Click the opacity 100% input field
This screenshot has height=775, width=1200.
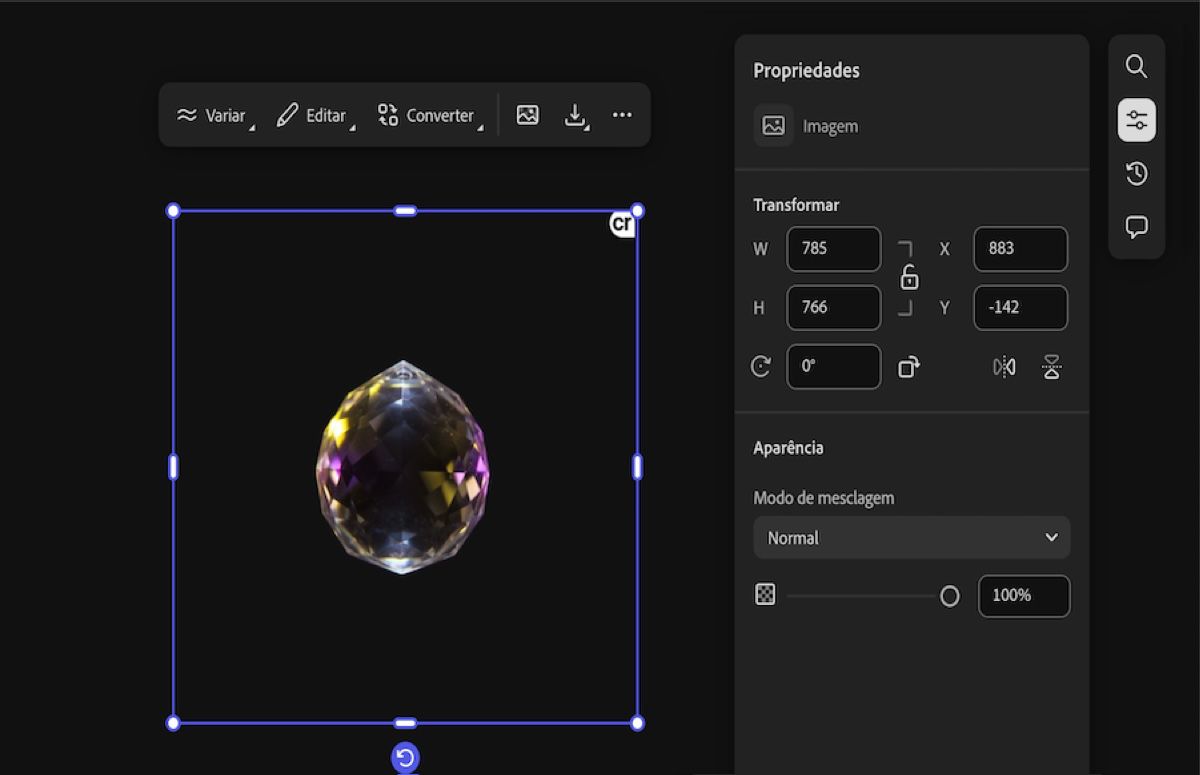click(1023, 596)
